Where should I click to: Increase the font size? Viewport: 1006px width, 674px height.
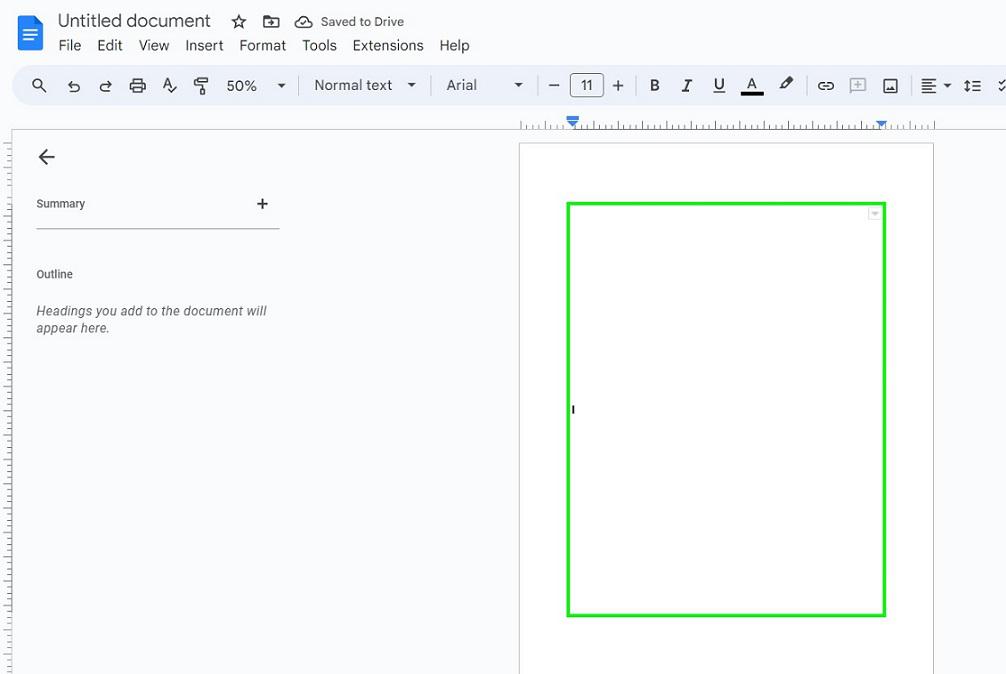click(x=618, y=85)
